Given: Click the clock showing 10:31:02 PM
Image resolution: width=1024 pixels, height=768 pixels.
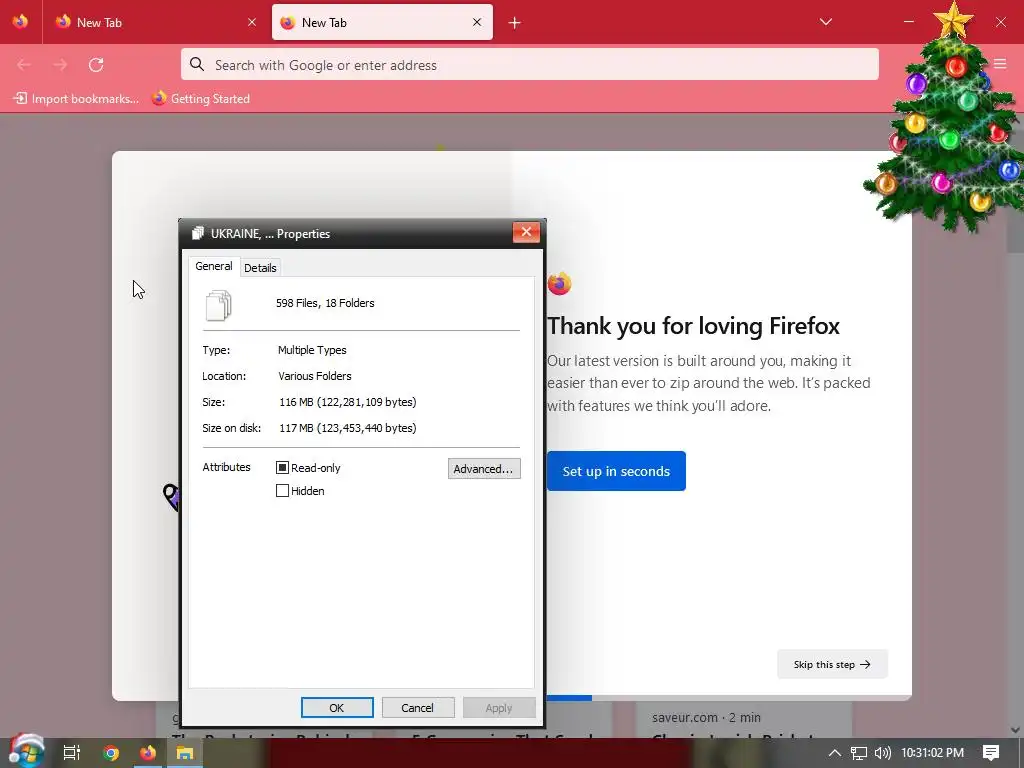Looking at the screenshot, I should tap(933, 753).
